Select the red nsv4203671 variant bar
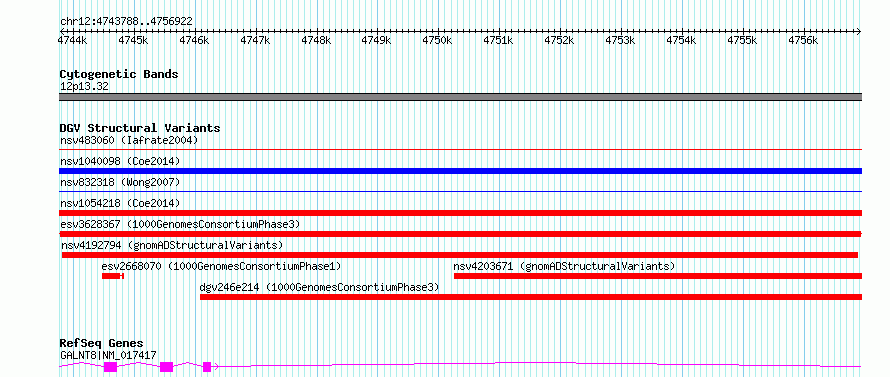This screenshot has width=890, height=377. coord(658,276)
